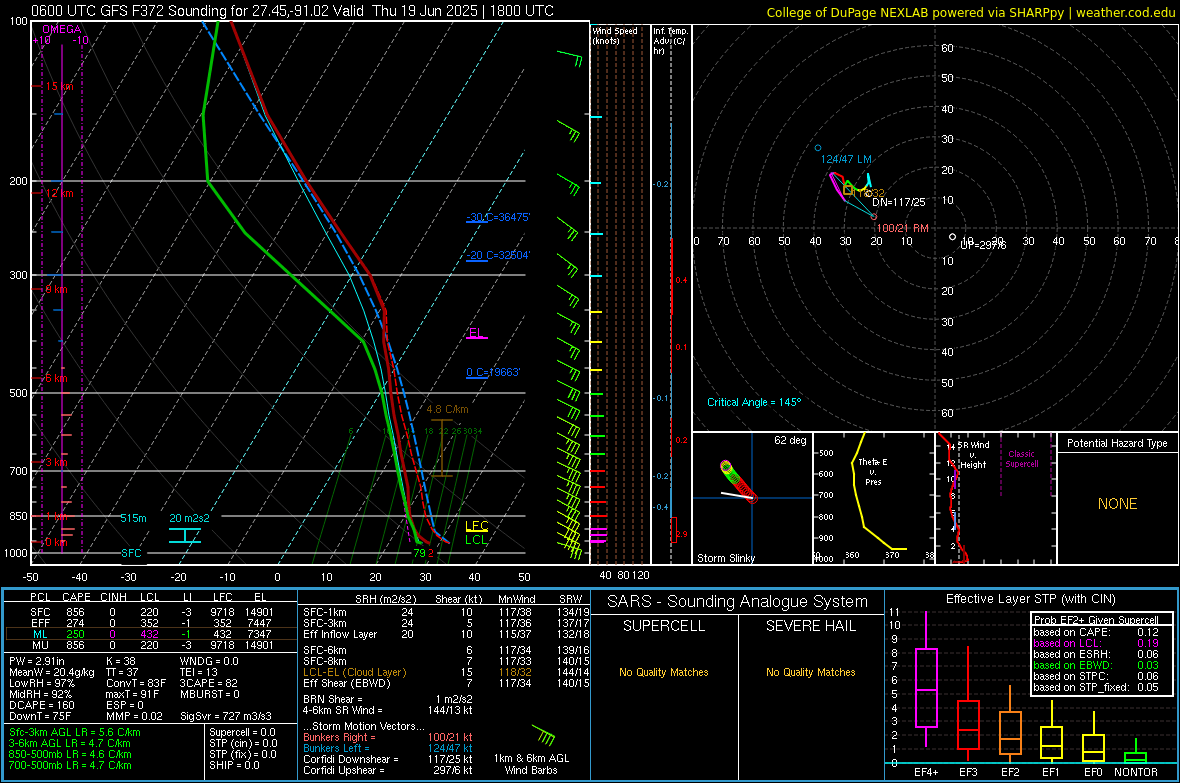Click the green 1km & 6km wind barb icon
Viewport: 1180px width, 783px height.
pos(543,734)
